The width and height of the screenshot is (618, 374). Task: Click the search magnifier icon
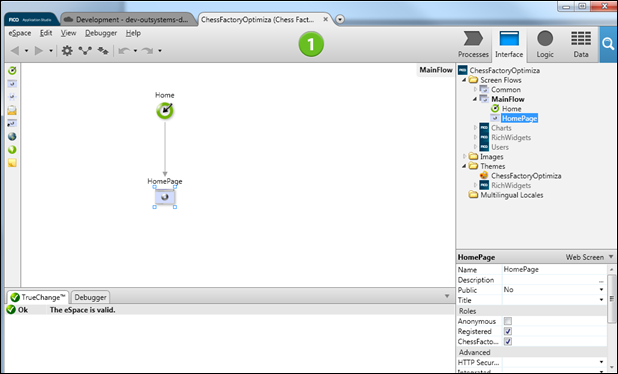point(608,44)
